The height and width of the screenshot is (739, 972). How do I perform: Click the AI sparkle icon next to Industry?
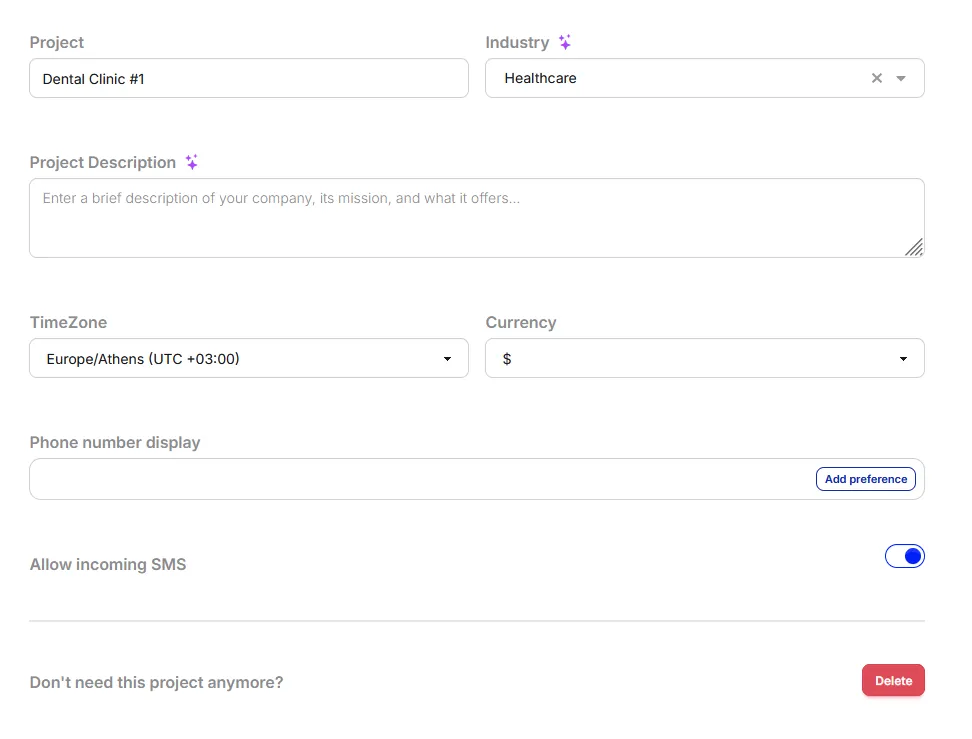click(x=564, y=42)
